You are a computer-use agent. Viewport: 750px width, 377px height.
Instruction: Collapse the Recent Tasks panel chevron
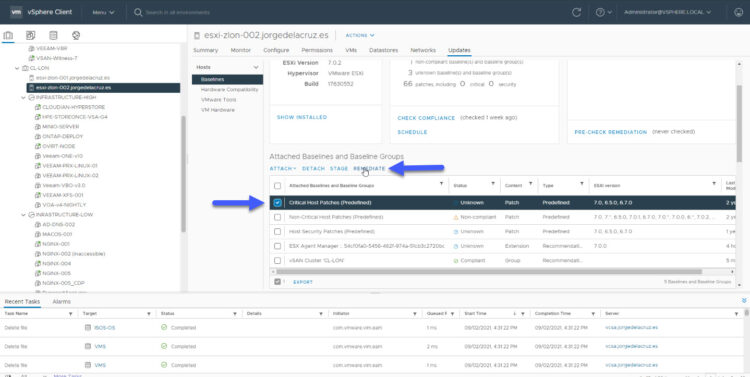[744, 300]
